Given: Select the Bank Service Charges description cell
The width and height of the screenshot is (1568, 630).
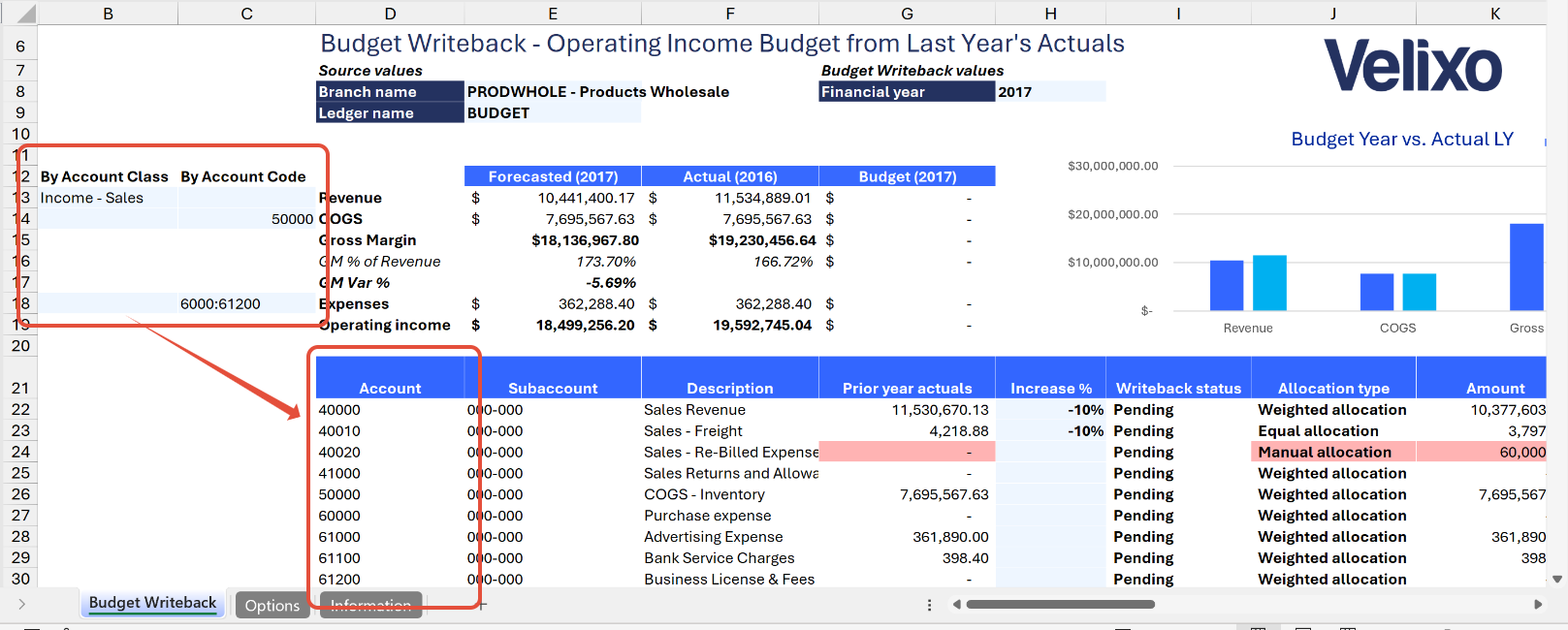Looking at the screenshot, I should 730,557.
